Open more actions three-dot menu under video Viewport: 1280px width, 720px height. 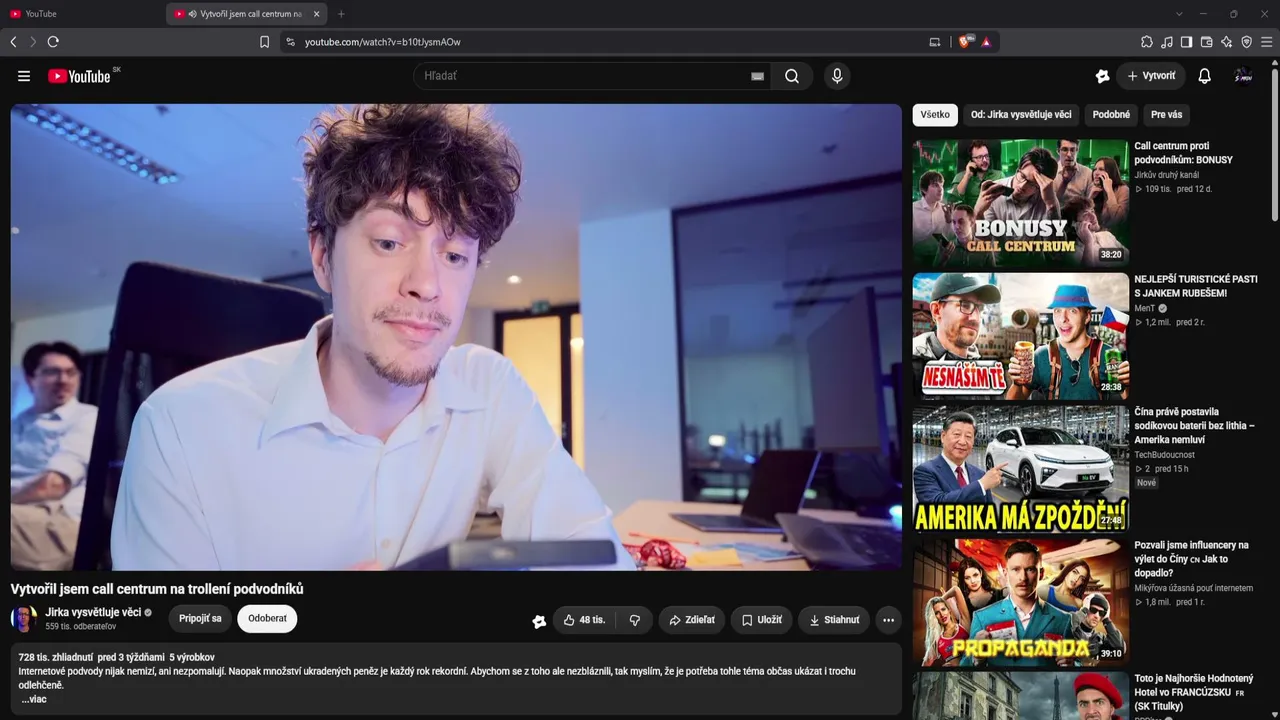pyautogui.click(x=888, y=620)
